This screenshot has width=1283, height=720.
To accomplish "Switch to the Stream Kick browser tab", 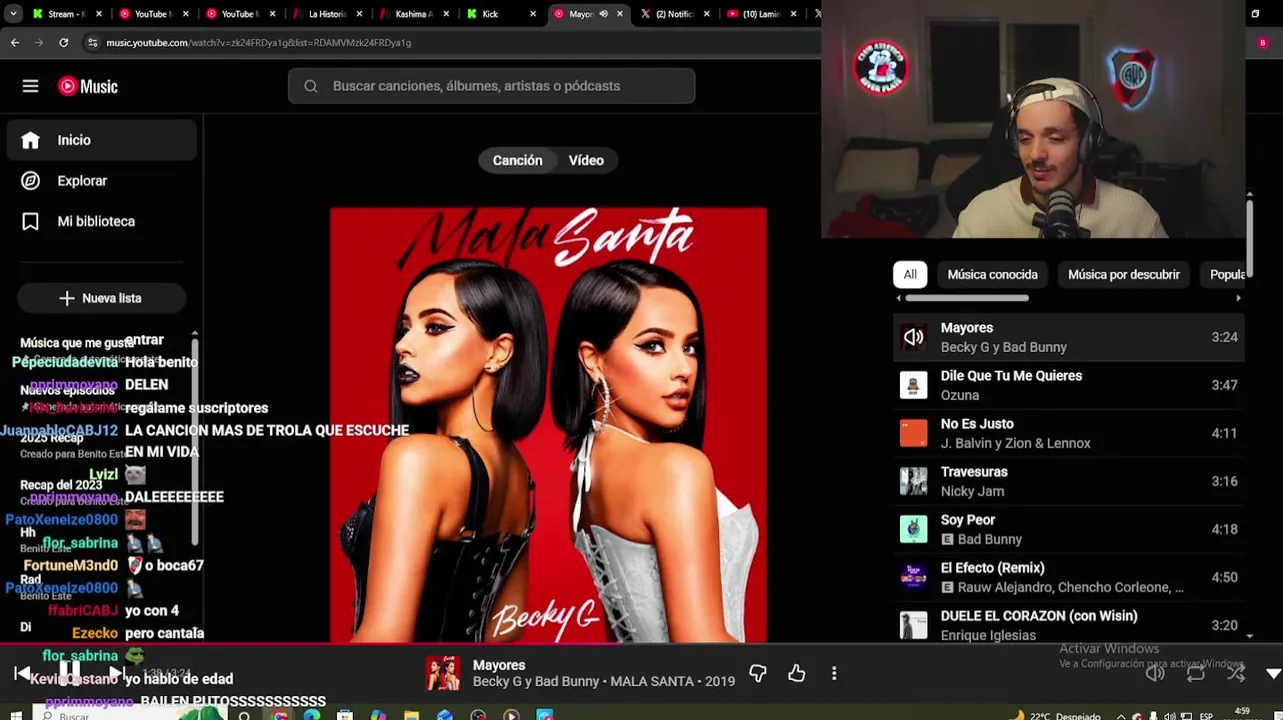I will [68, 14].
